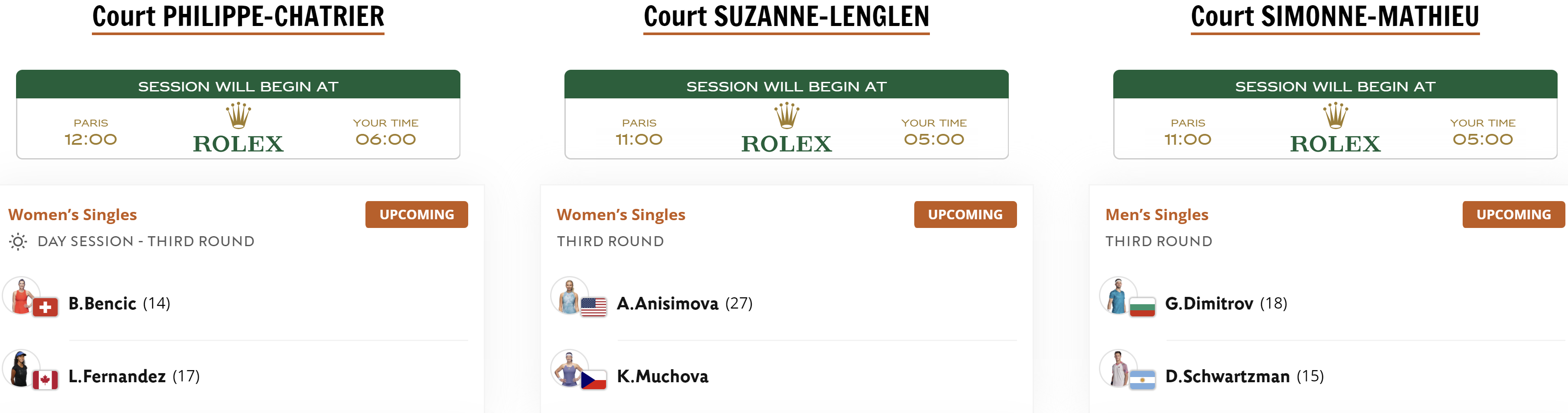The width and height of the screenshot is (1568, 413).
Task: Click UPCOMING button for Anisimova vs Muchova
Action: (x=965, y=215)
